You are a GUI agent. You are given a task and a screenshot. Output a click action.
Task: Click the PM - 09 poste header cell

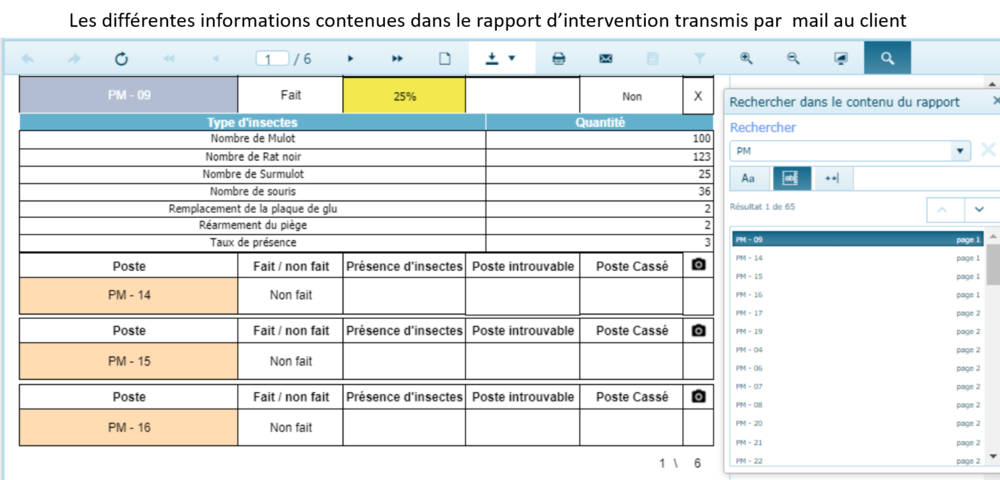point(129,96)
